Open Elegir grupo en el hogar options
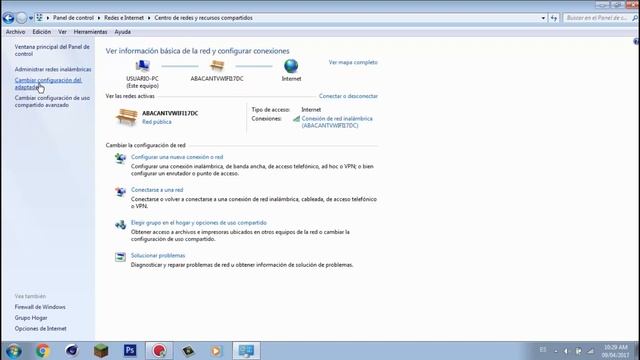This screenshot has height=360, width=640. (199, 223)
